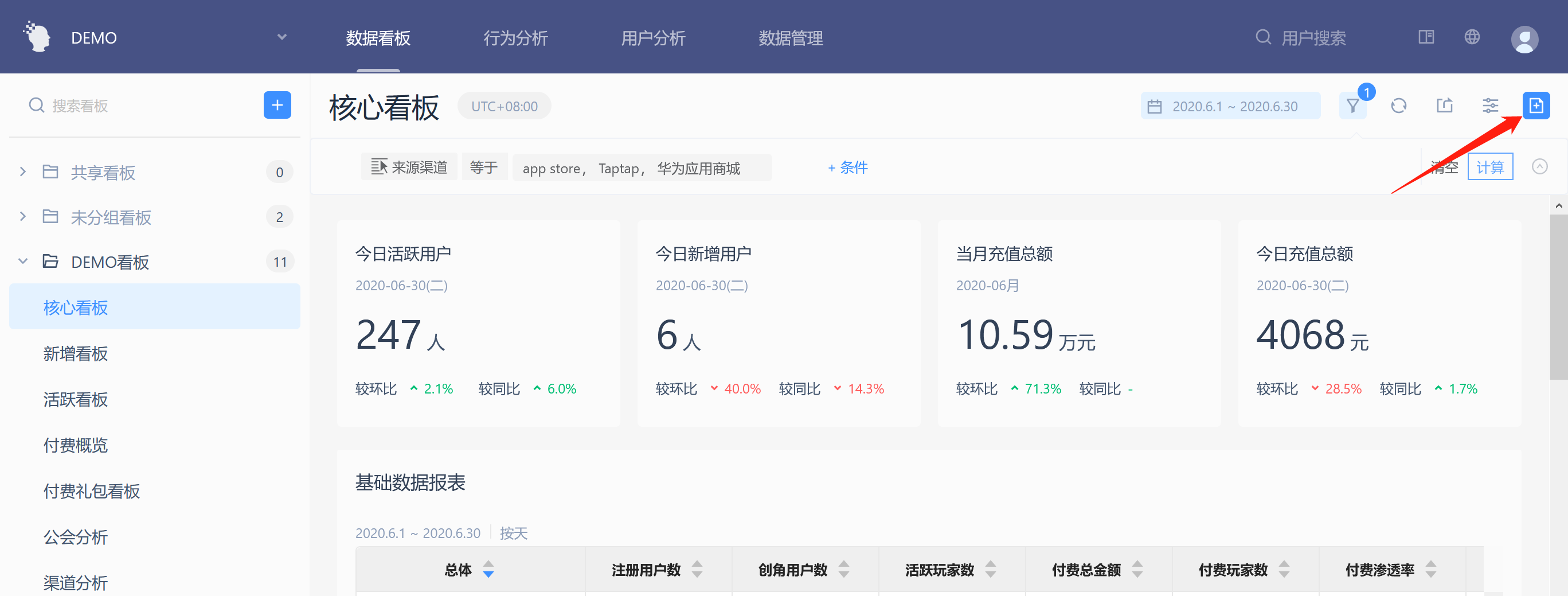Image resolution: width=1568 pixels, height=596 pixels.
Task: Click the share dashboard icon
Action: tap(1444, 106)
